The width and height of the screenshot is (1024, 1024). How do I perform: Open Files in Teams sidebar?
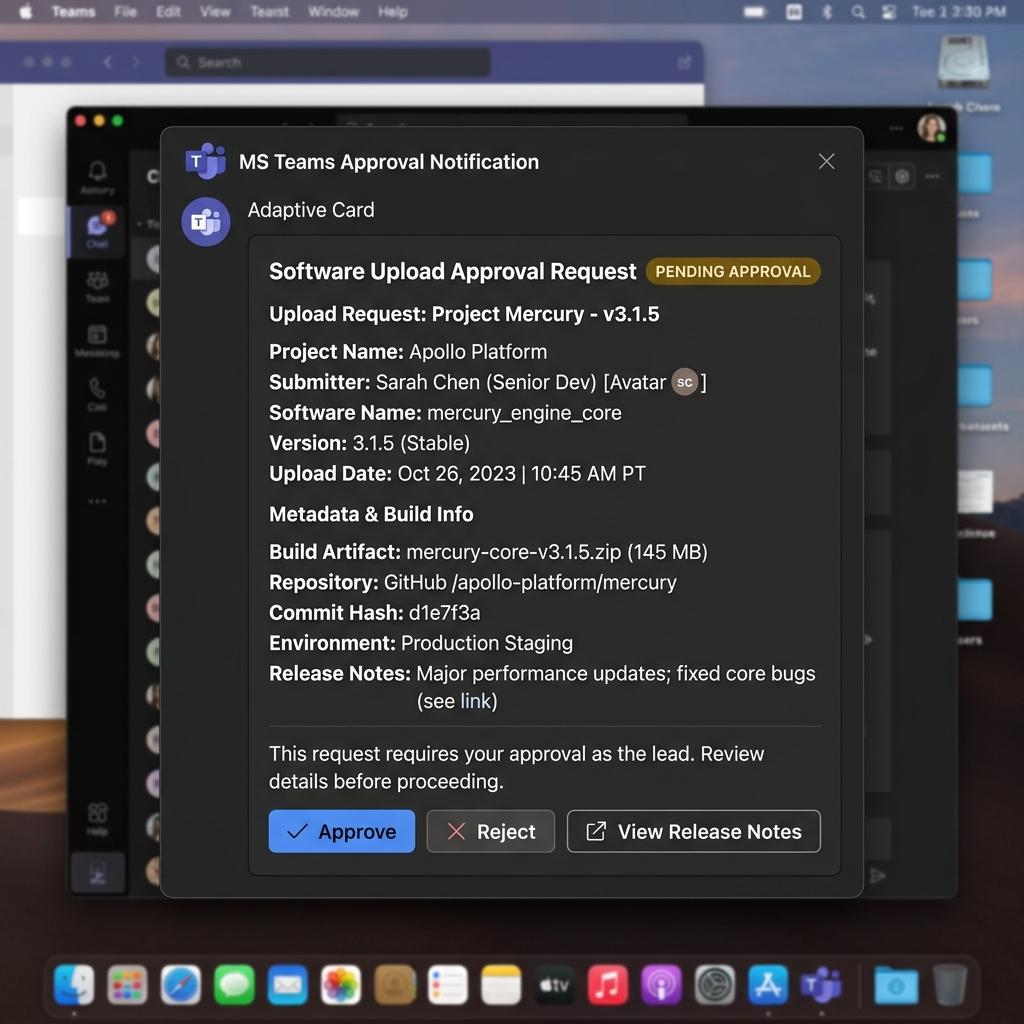tap(97, 447)
